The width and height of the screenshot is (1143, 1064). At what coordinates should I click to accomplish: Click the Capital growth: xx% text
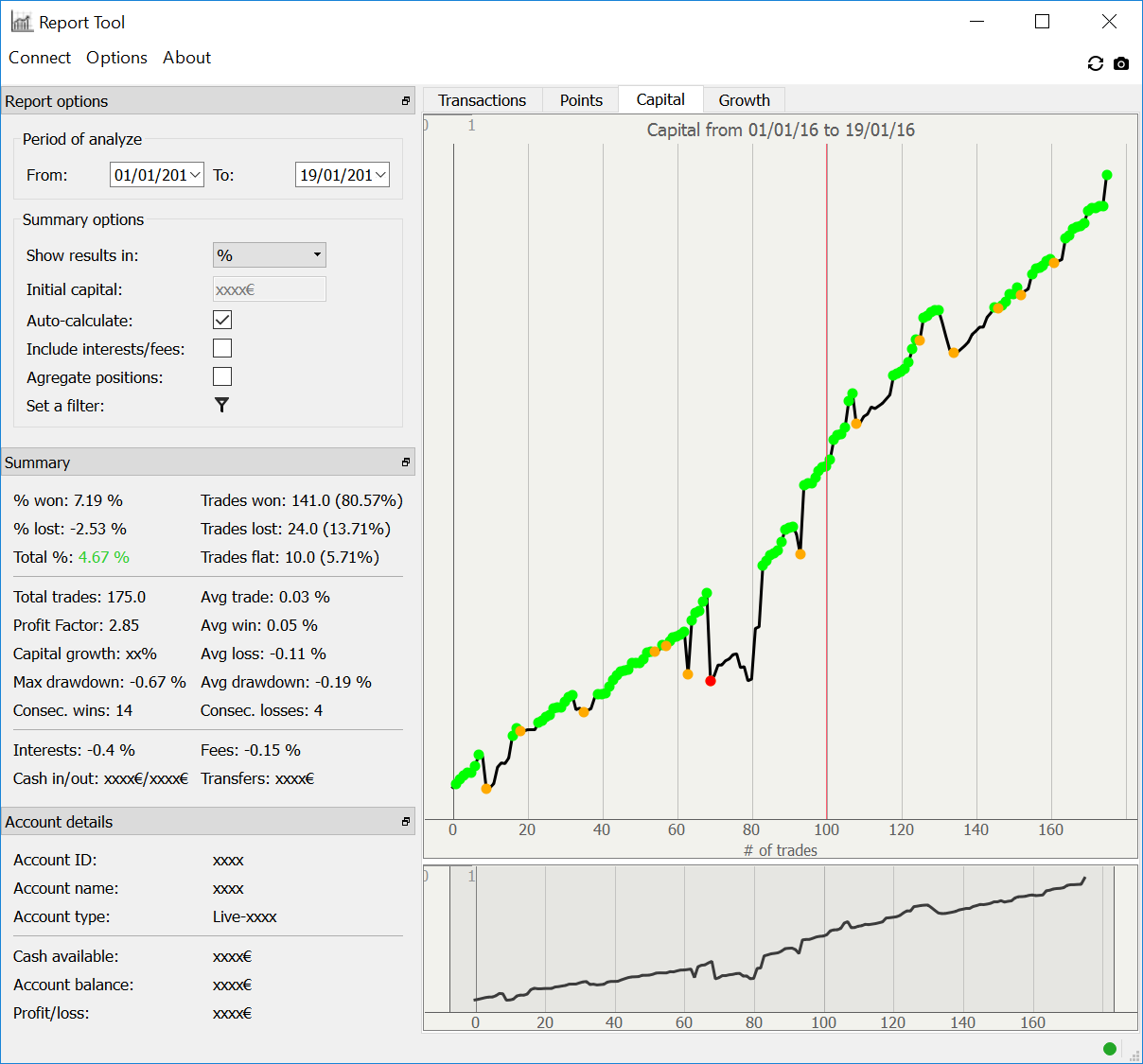point(85,654)
